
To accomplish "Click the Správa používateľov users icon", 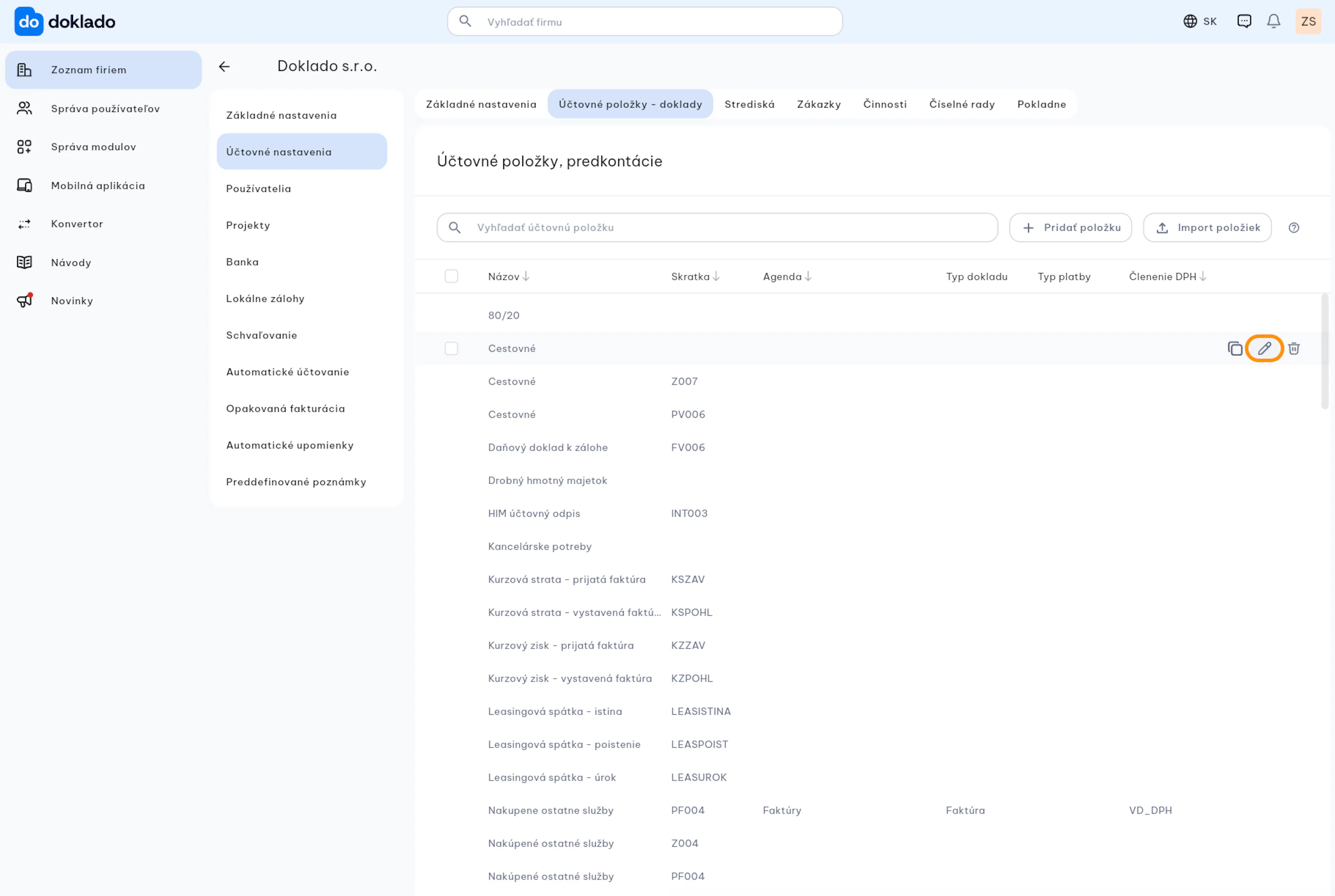I will (x=24, y=108).
